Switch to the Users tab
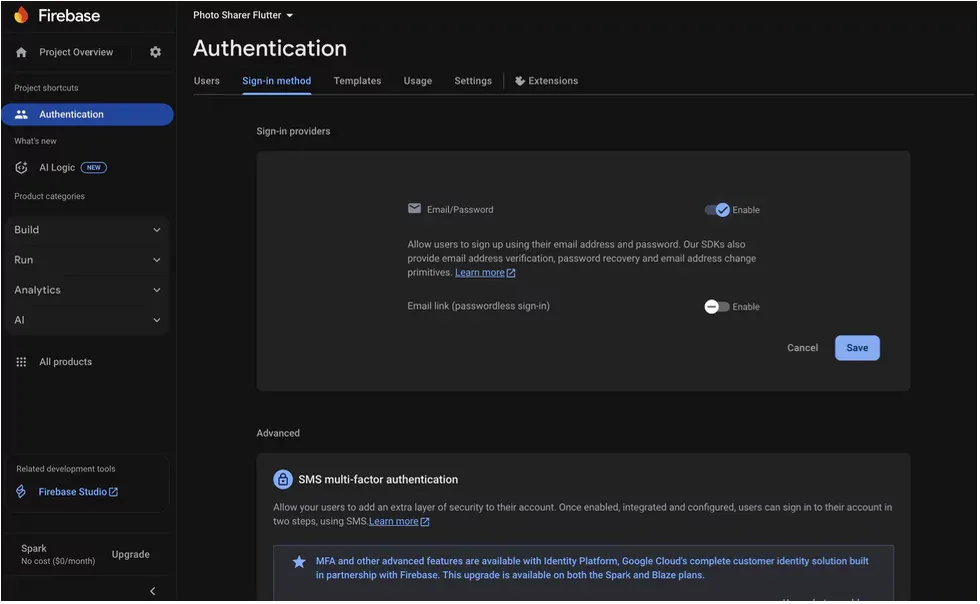Screen dimensions: 980x604 (x=207, y=81)
